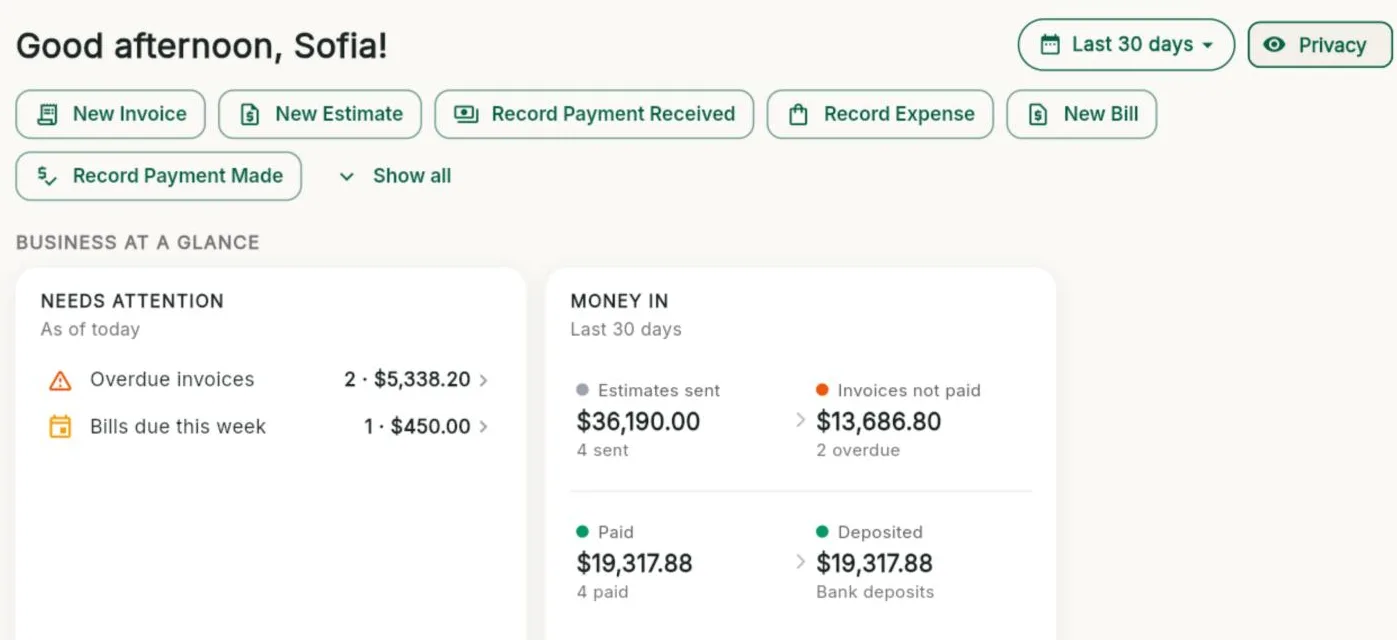Click the invoice icon in New Invoice button
Viewport: 1397px width, 640px height.
pyautogui.click(x=47, y=114)
